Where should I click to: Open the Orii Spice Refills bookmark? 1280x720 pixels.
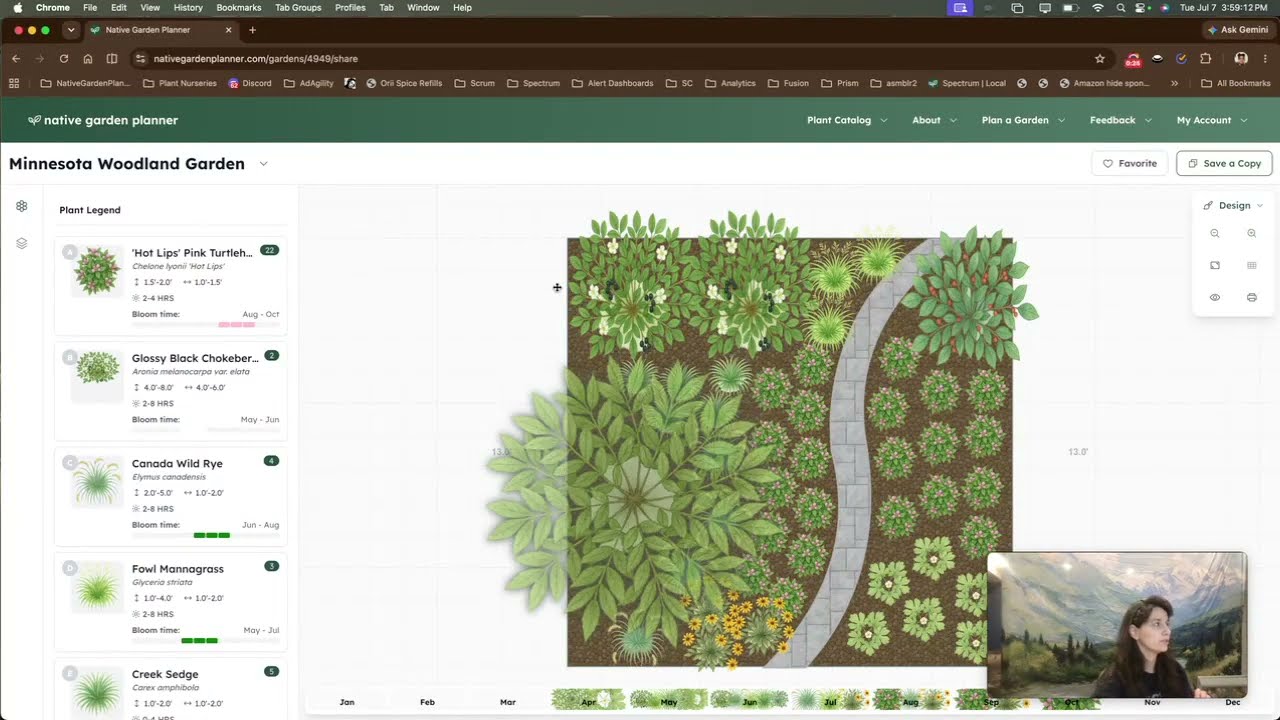tap(404, 83)
